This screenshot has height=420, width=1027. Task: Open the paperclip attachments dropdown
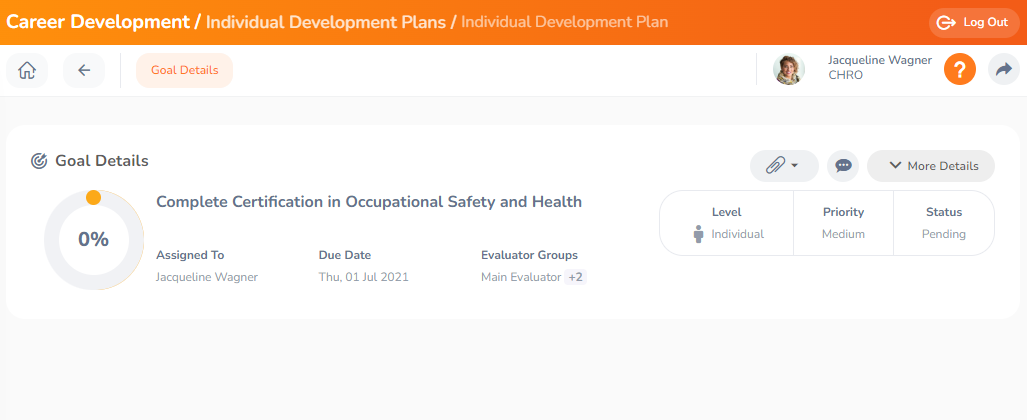click(x=784, y=166)
